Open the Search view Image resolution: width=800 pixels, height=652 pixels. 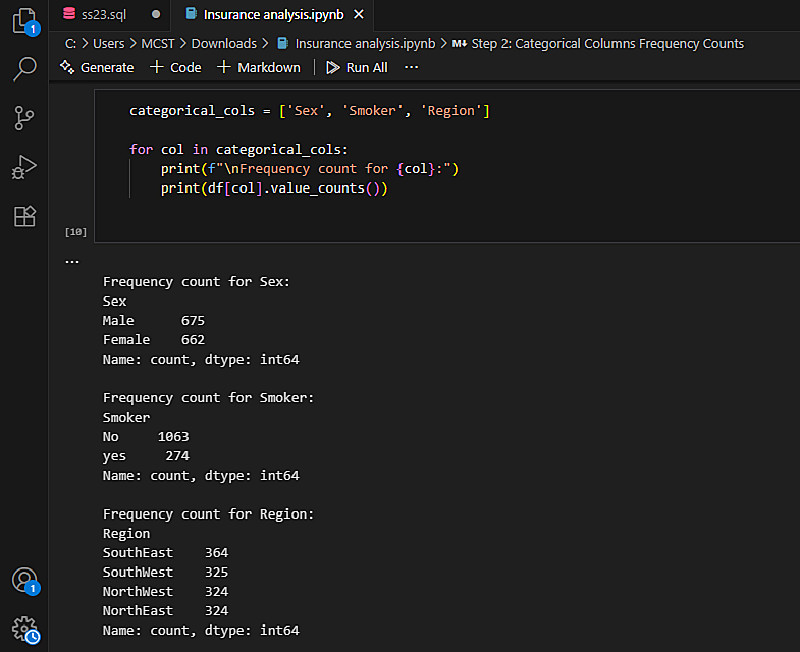pyautogui.click(x=24, y=69)
